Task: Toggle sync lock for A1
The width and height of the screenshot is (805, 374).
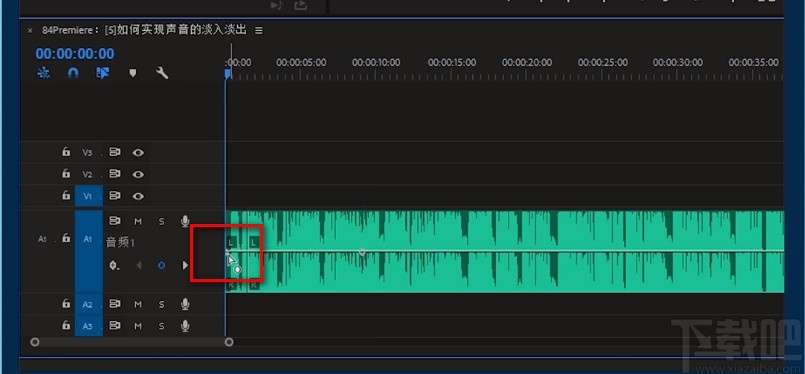Action: [x=115, y=221]
